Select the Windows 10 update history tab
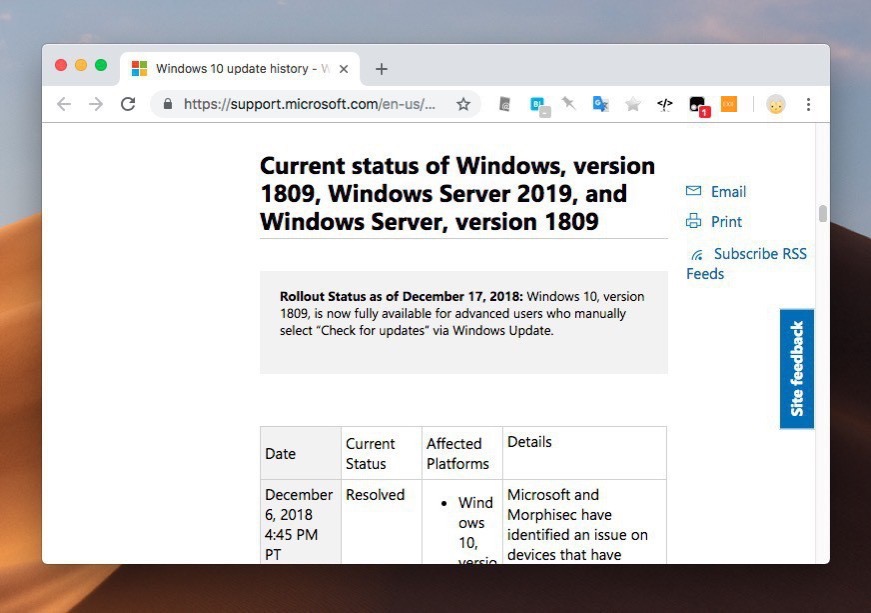 pyautogui.click(x=240, y=69)
